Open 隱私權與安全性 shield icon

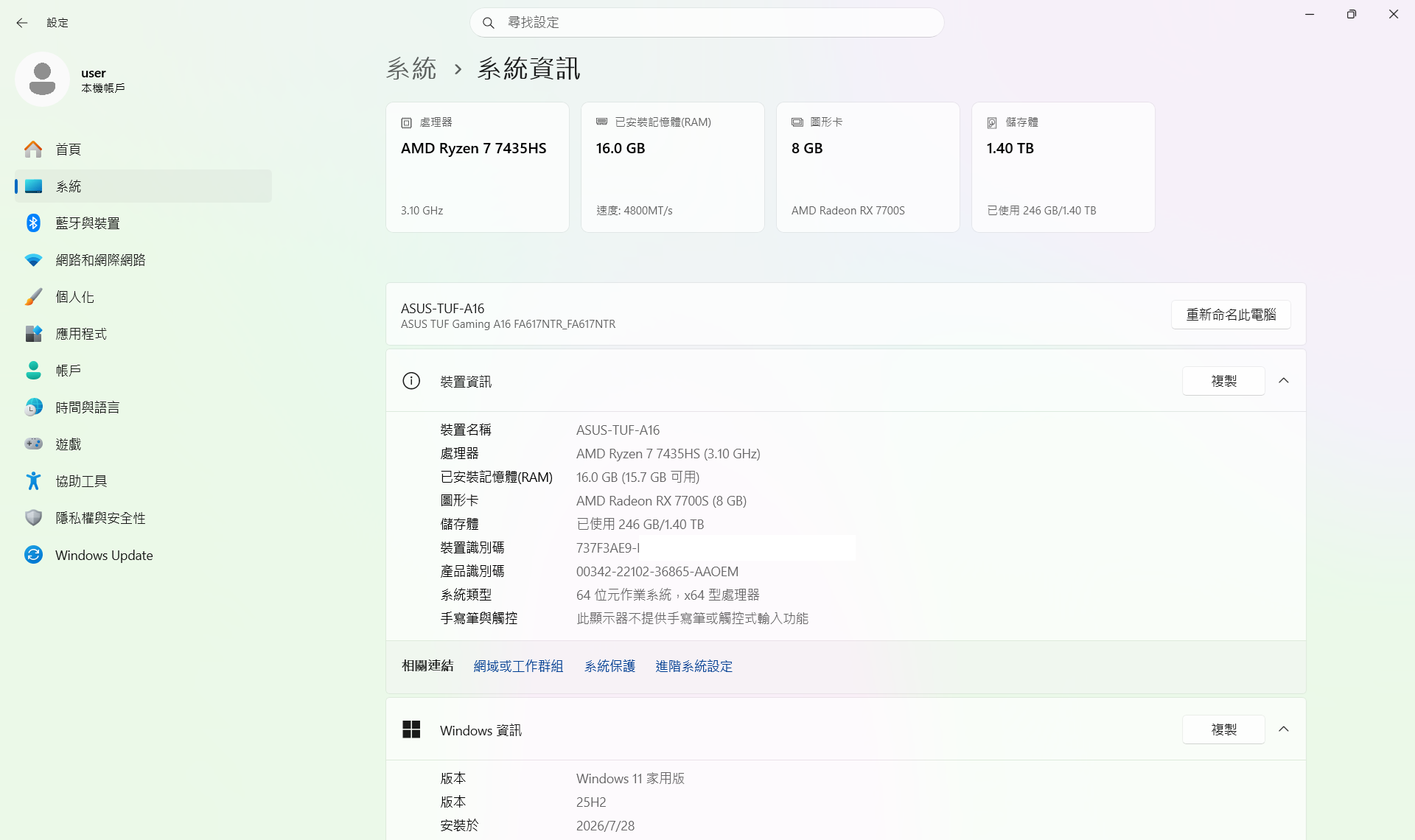click(33, 518)
